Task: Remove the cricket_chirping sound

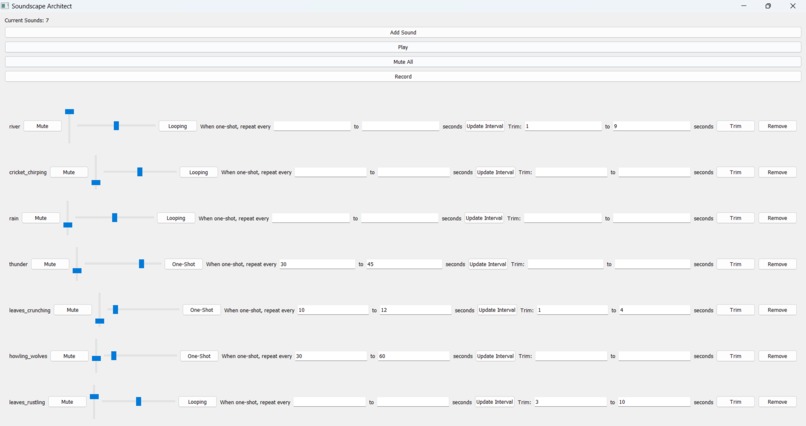Action: [x=777, y=172]
